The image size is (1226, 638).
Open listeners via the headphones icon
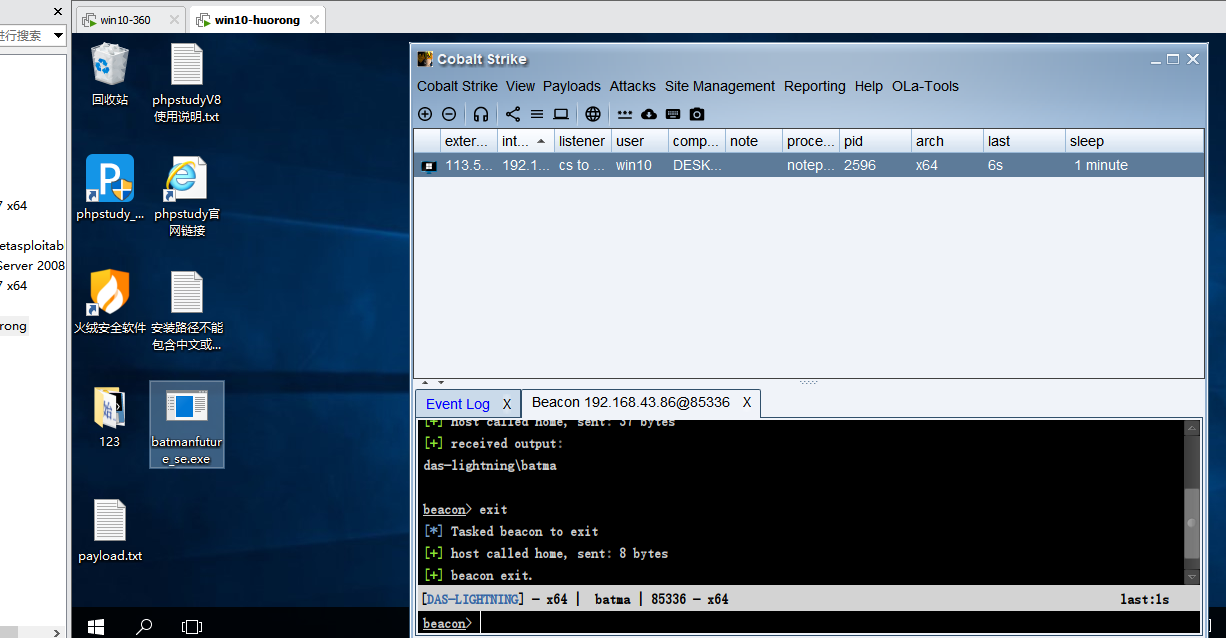coord(481,114)
